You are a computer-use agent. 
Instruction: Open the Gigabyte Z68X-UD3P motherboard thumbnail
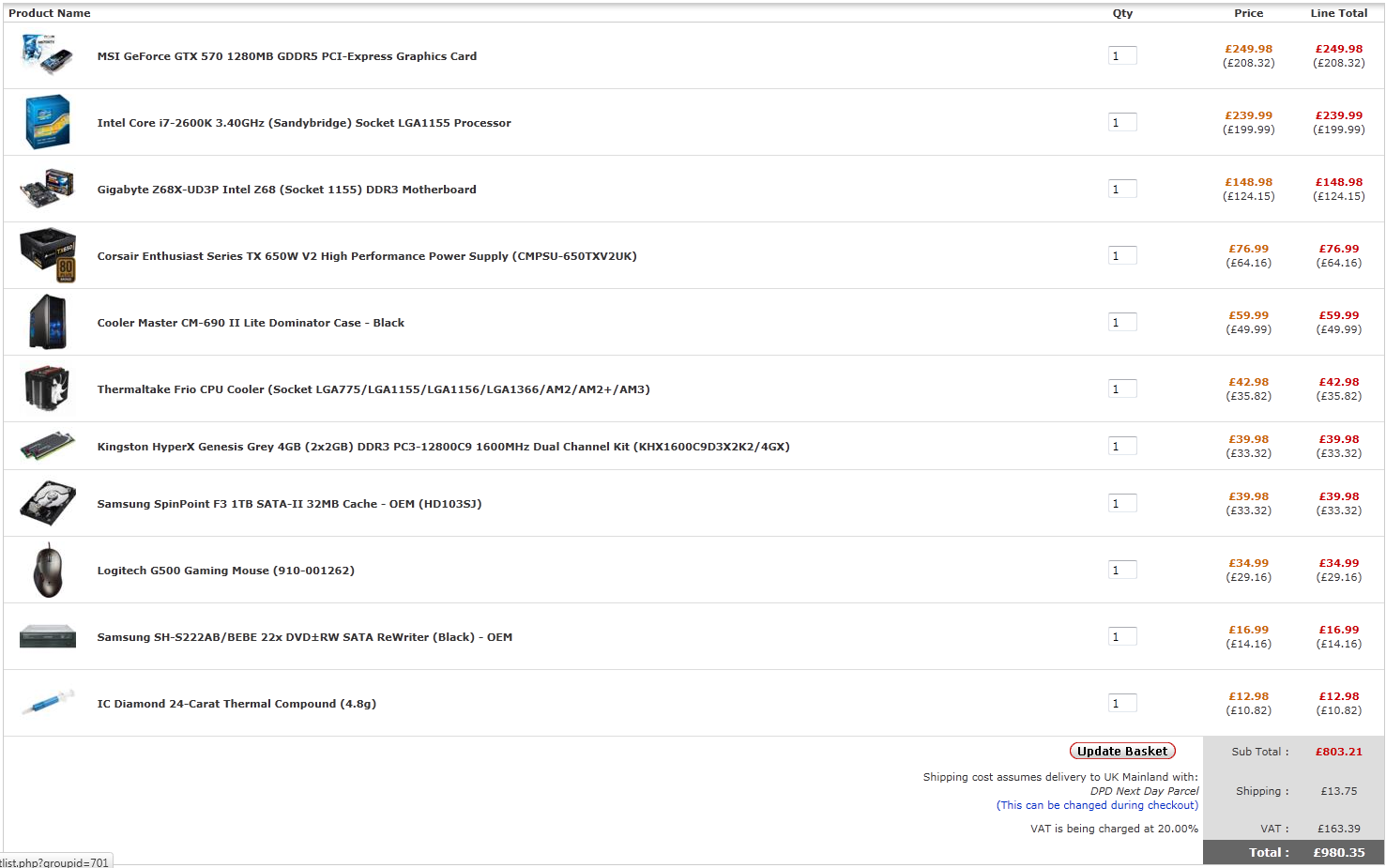click(x=47, y=189)
